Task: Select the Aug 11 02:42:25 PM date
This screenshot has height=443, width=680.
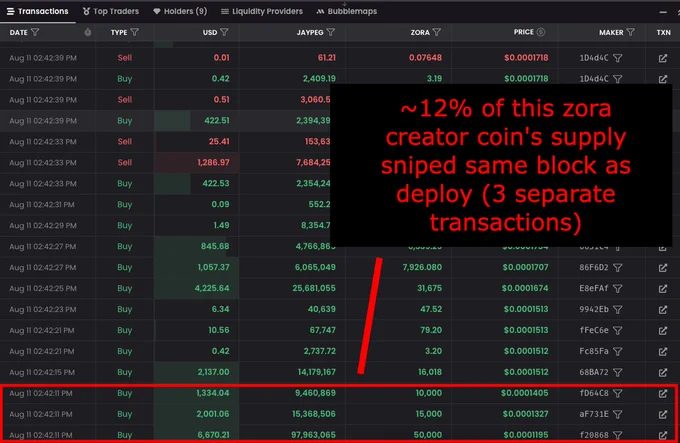Action: tap(43, 288)
